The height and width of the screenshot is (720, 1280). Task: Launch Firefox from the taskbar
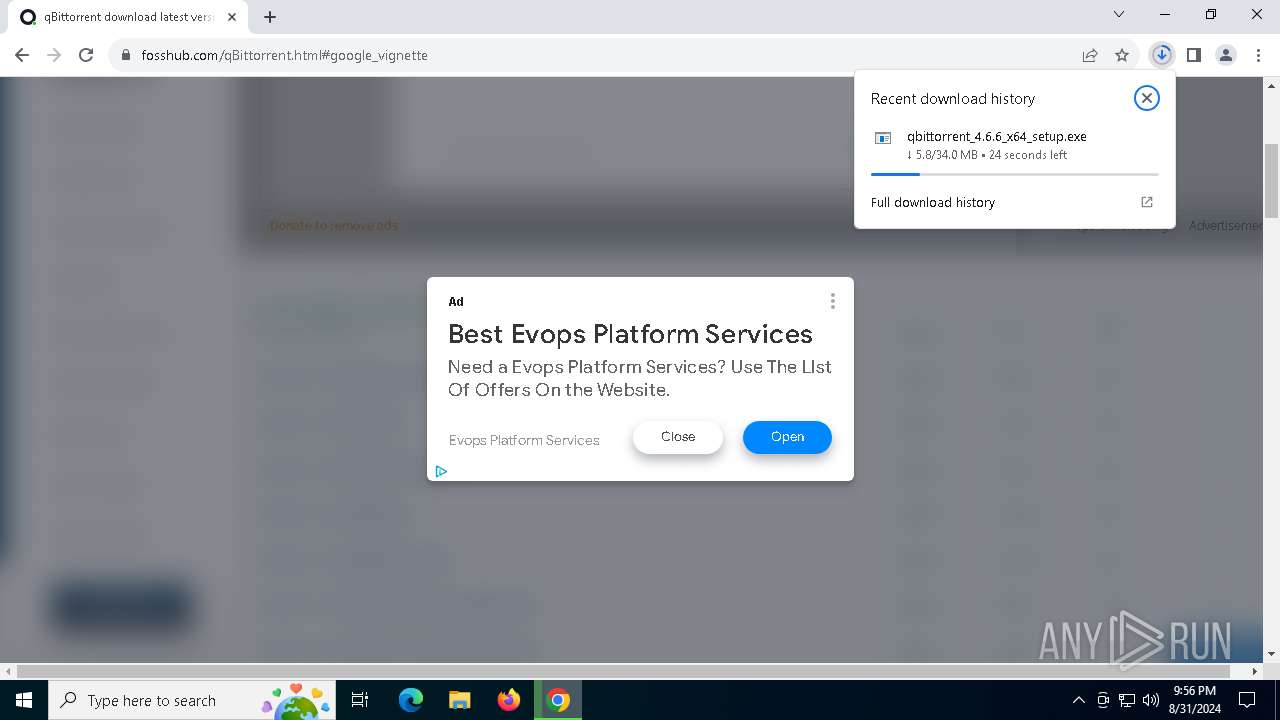click(x=509, y=700)
